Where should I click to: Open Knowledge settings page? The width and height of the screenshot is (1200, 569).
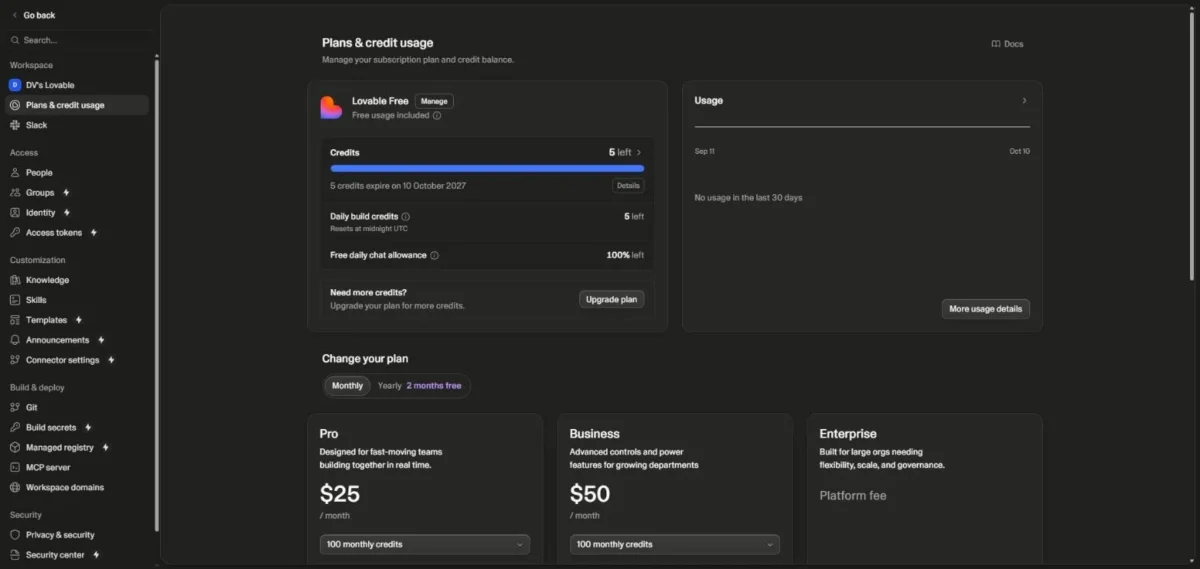coord(78,280)
